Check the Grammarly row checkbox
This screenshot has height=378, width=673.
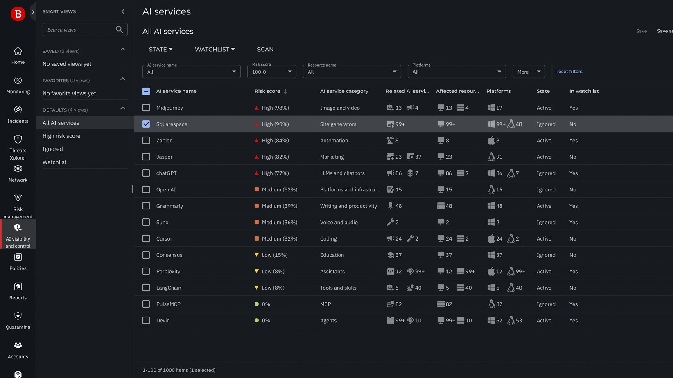click(146, 206)
